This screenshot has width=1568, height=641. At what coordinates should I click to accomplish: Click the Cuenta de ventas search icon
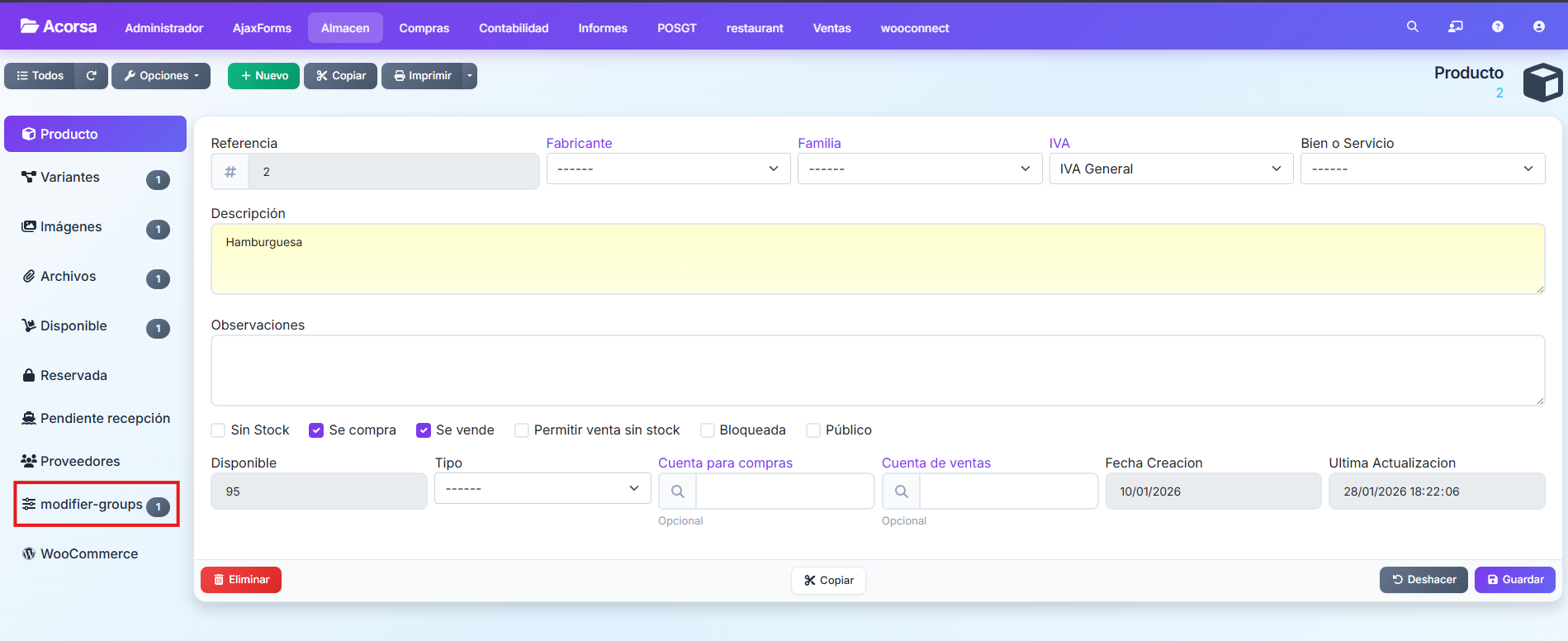(x=901, y=491)
